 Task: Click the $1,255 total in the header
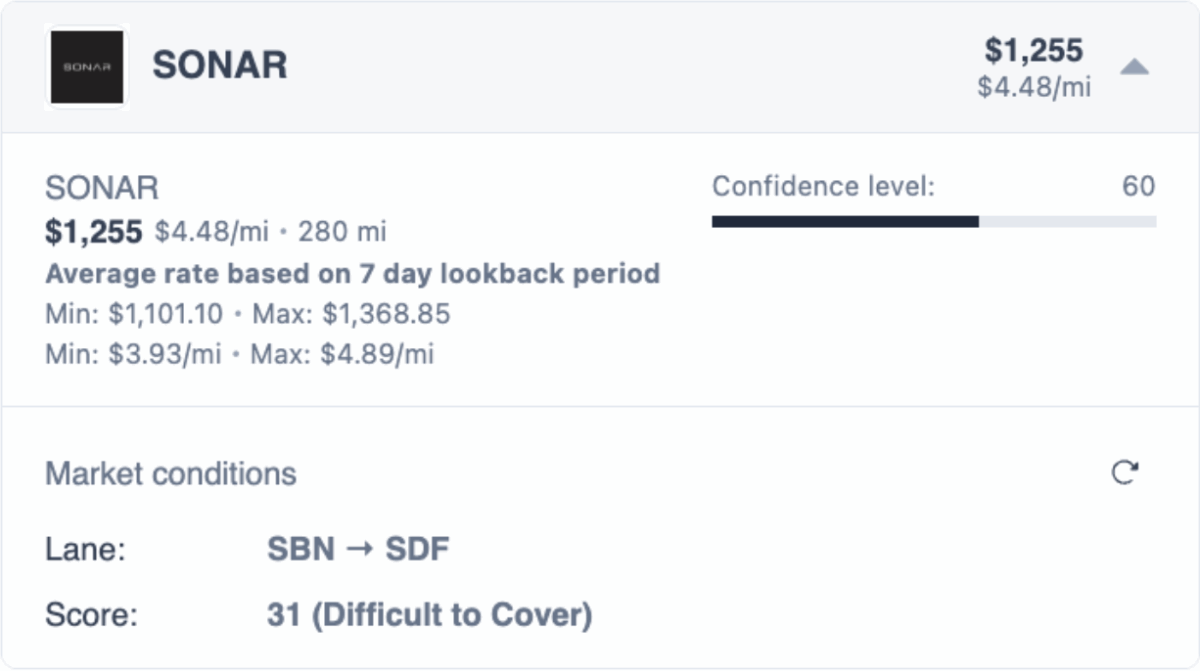coord(1034,50)
